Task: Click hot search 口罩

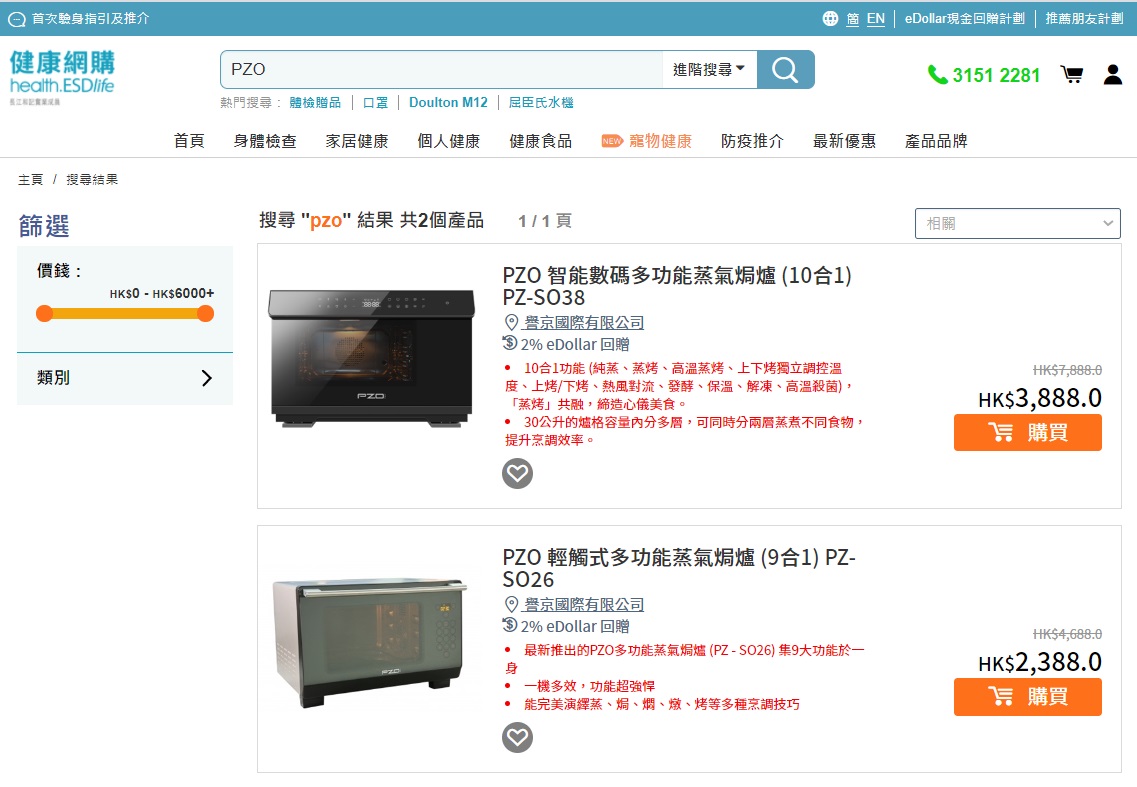Action: tap(375, 102)
